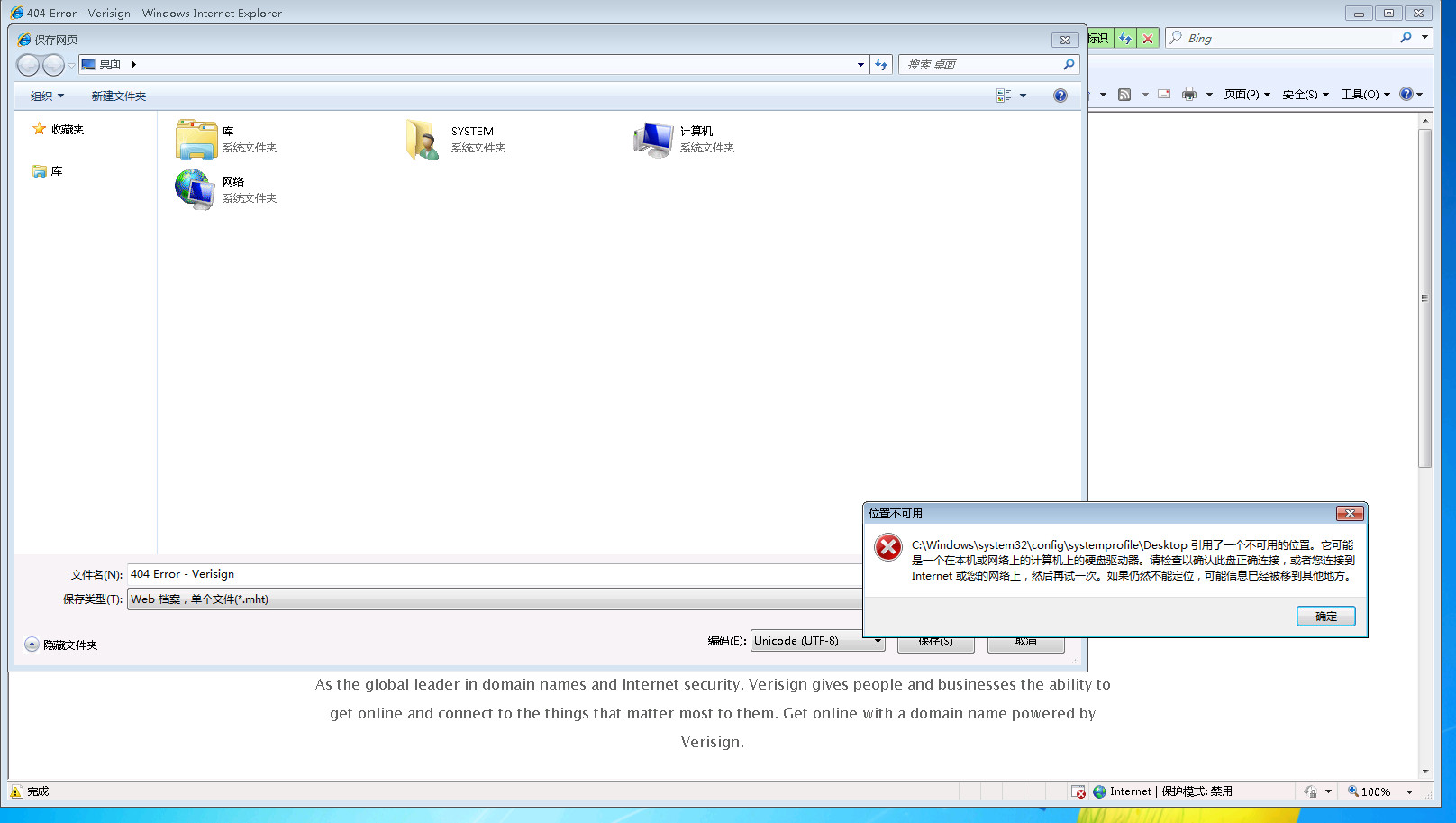Click the print icon
The height and width of the screenshot is (823, 1456).
[1189, 94]
